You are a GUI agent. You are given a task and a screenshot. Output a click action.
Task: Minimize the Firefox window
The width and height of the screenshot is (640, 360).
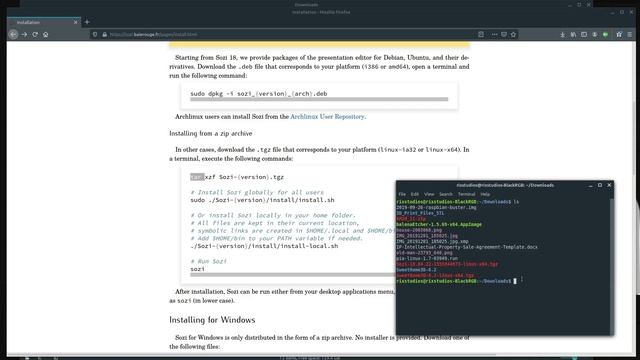(x=613, y=12)
